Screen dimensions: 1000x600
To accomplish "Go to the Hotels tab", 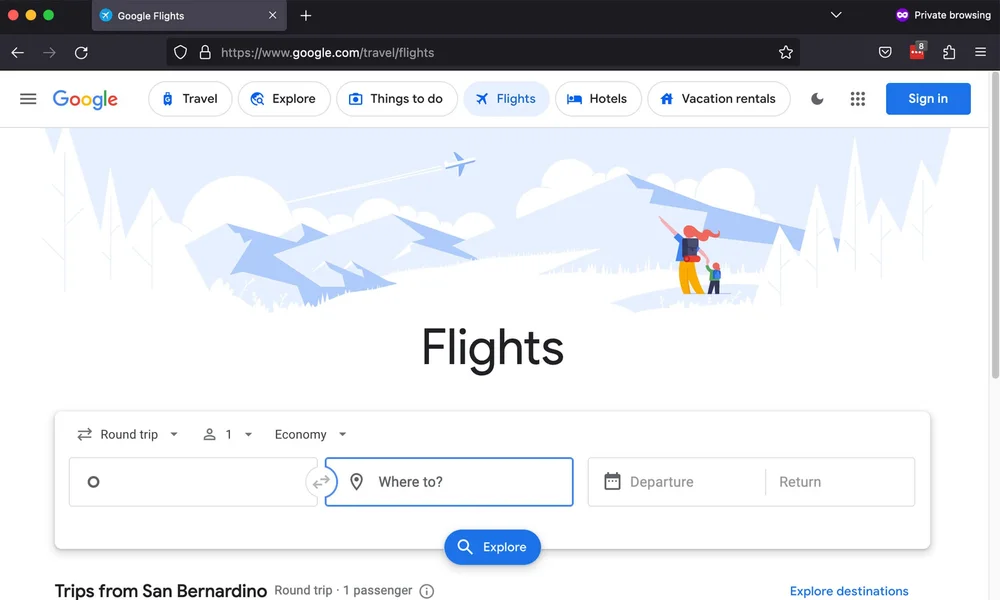I will click(598, 99).
